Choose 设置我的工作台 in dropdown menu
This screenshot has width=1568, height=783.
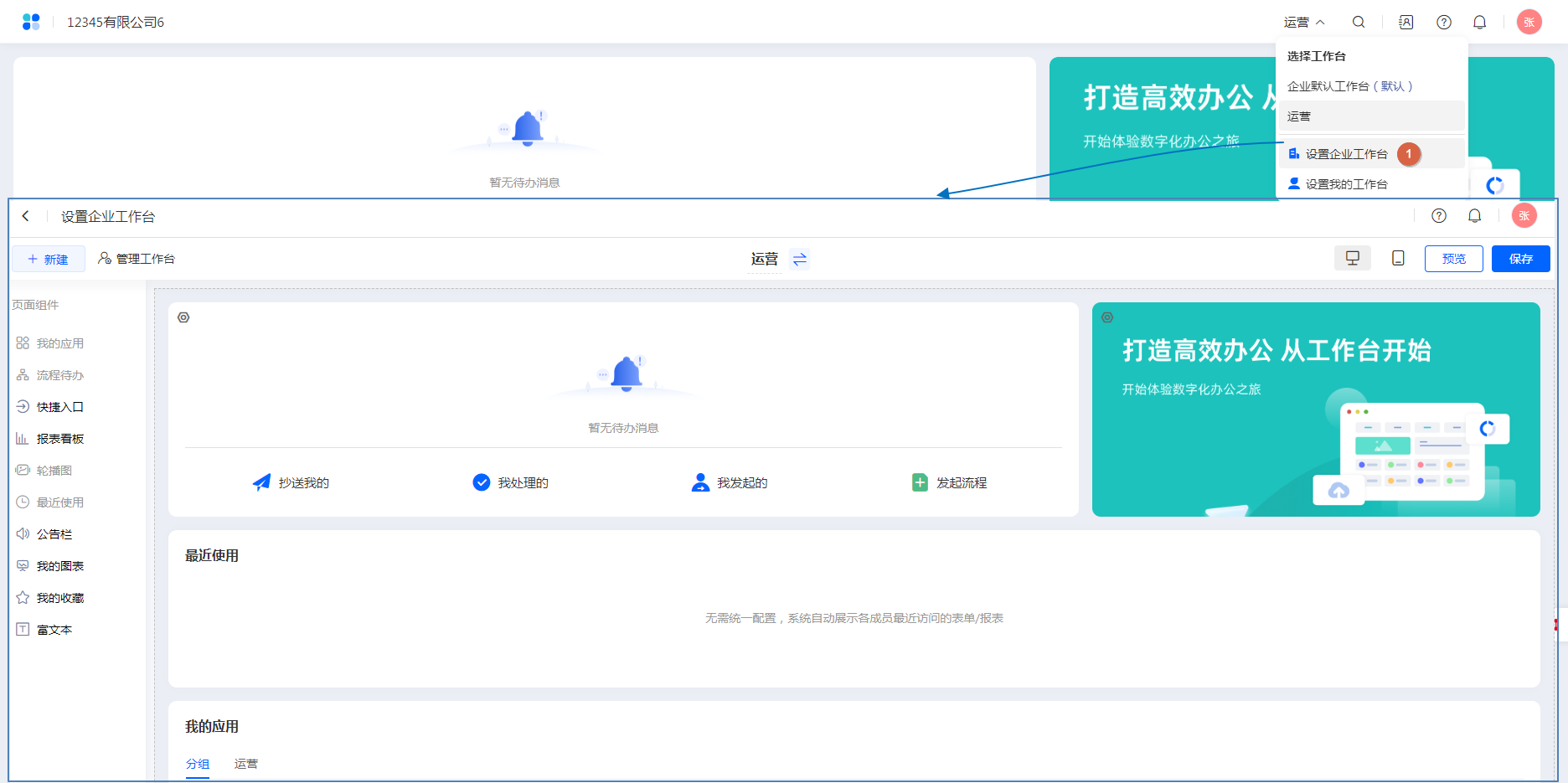coord(1345,184)
